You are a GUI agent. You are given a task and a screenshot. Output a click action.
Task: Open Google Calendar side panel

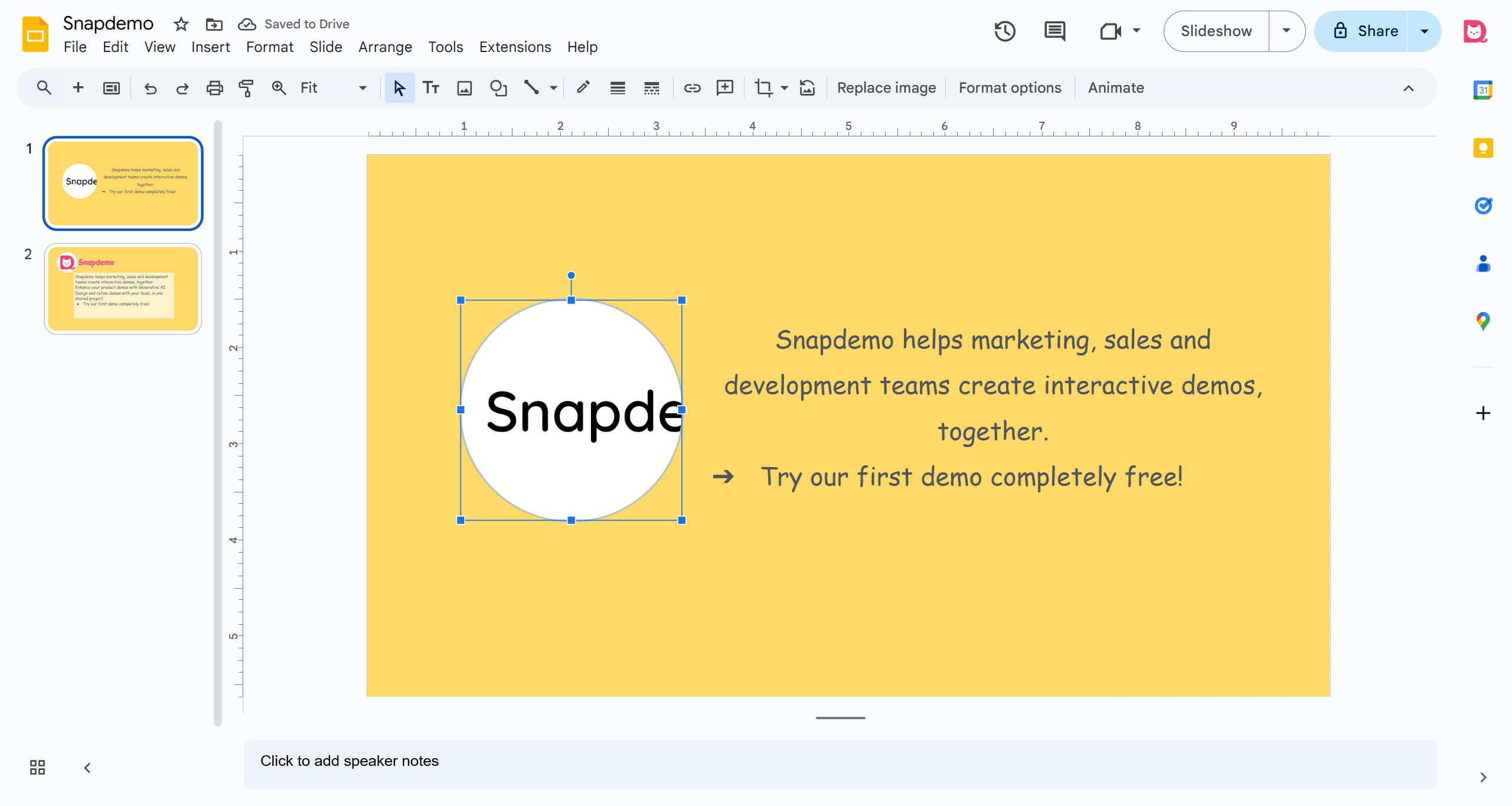click(x=1482, y=90)
